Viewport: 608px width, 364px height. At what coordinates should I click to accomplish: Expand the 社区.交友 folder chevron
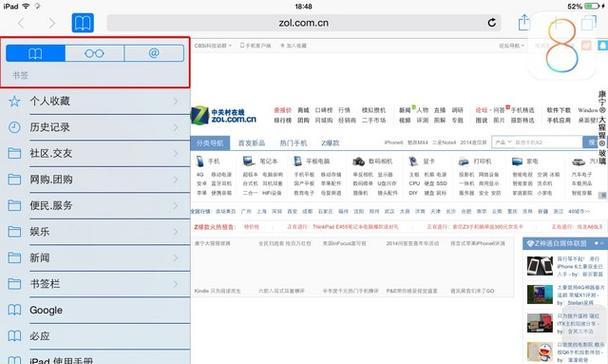pyautogui.click(x=176, y=154)
